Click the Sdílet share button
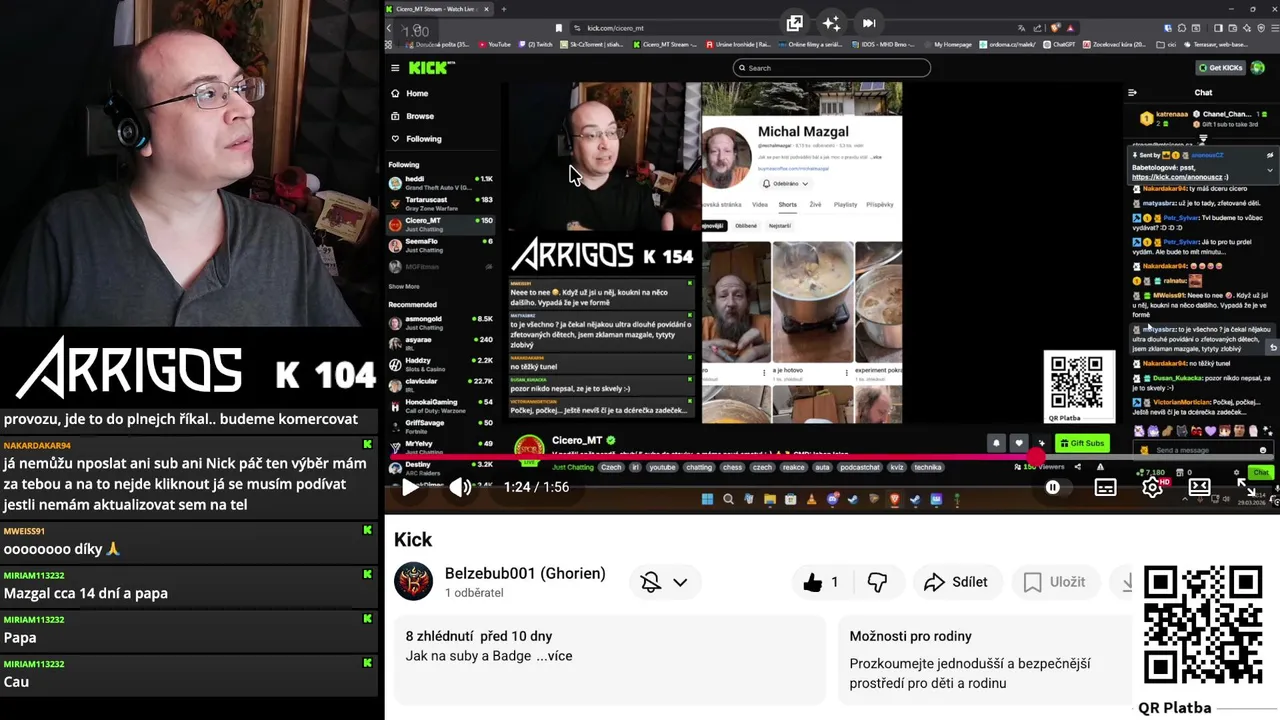Screen dimensions: 1280x720 click(956, 582)
